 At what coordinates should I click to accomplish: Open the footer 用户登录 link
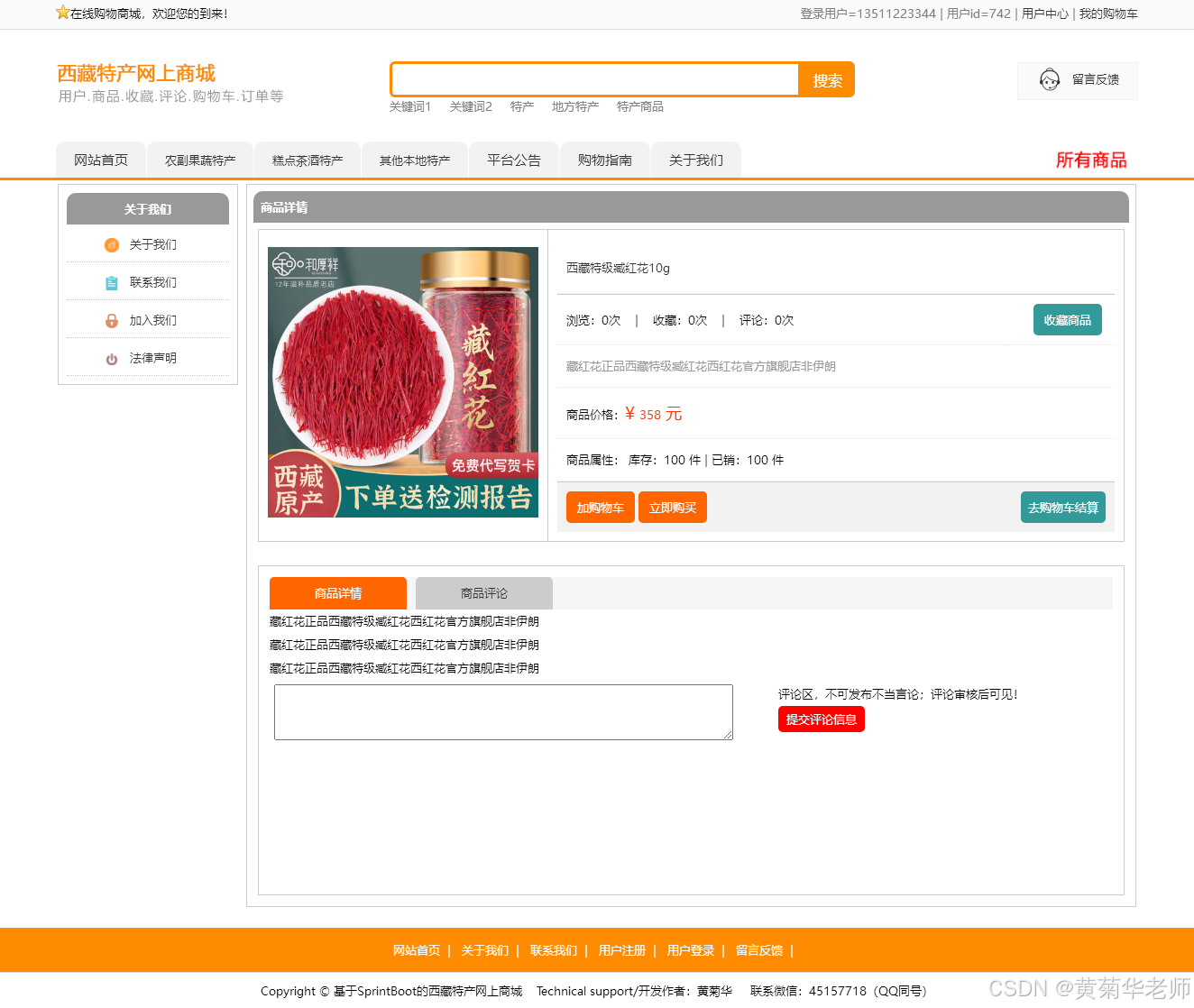pyautogui.click(x=691, y=950)
